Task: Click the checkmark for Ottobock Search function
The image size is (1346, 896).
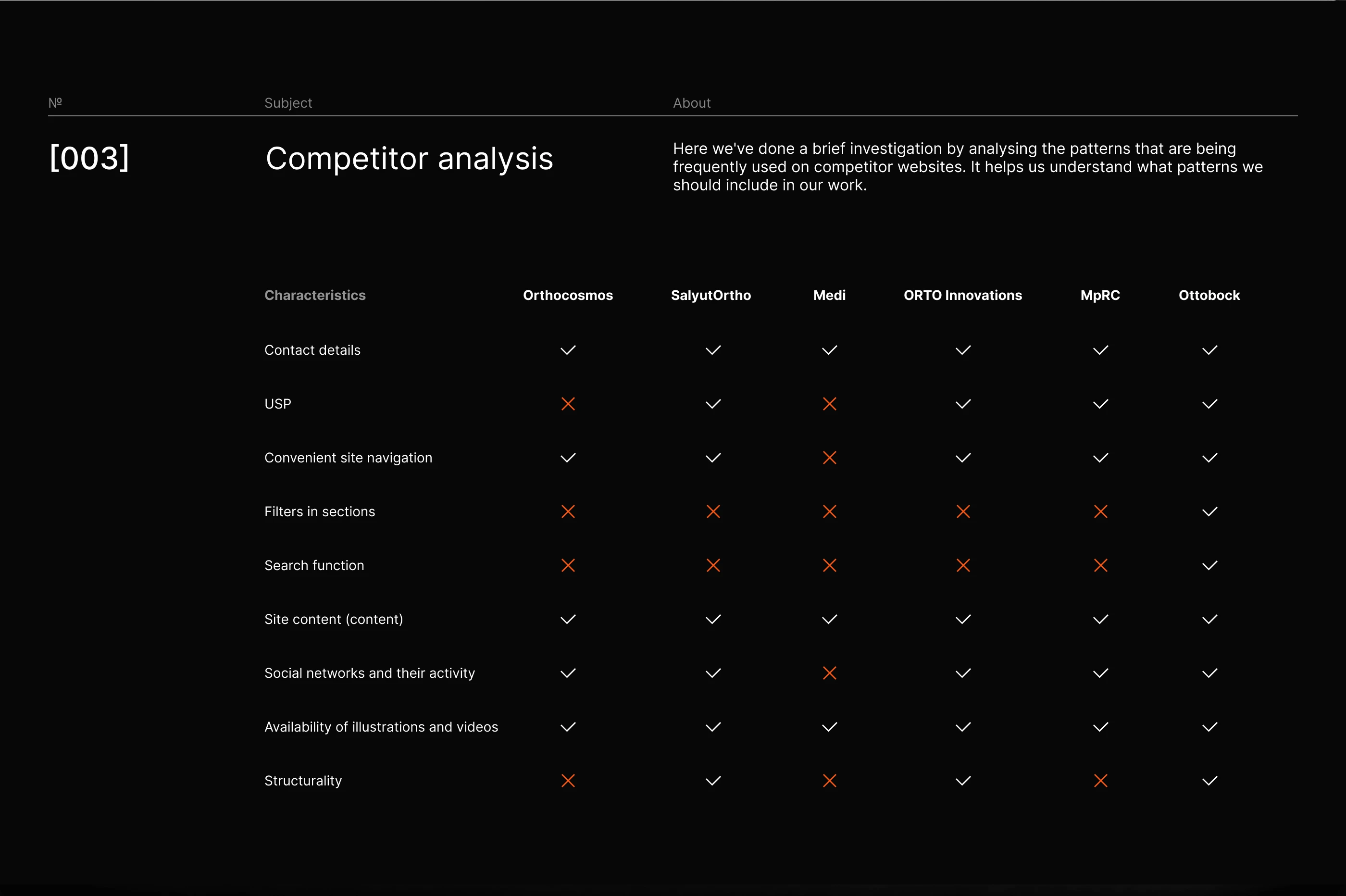Action: [x=1209, y=566]
